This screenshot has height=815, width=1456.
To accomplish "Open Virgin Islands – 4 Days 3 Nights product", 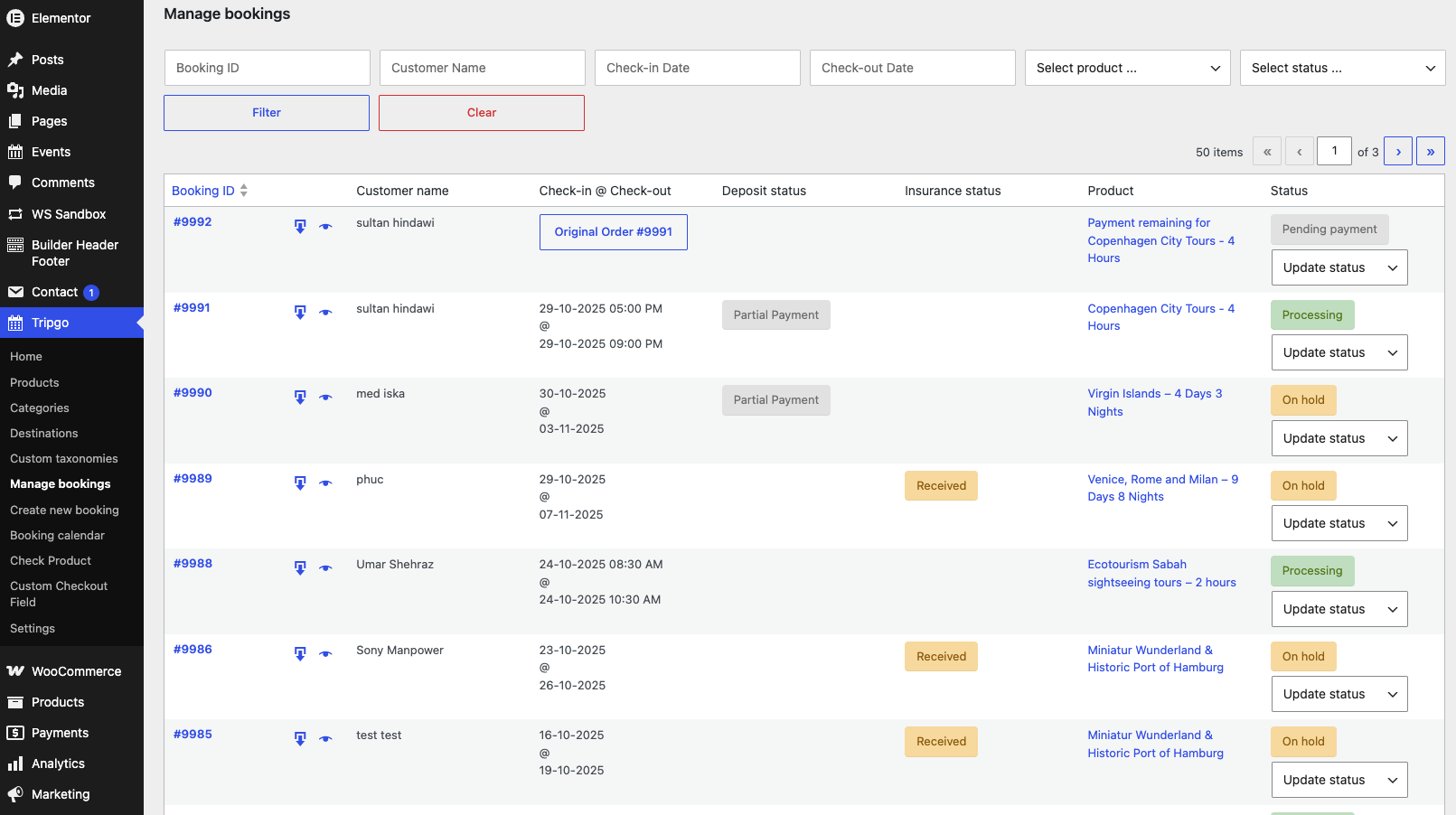I will click(x=1155, y=403).
